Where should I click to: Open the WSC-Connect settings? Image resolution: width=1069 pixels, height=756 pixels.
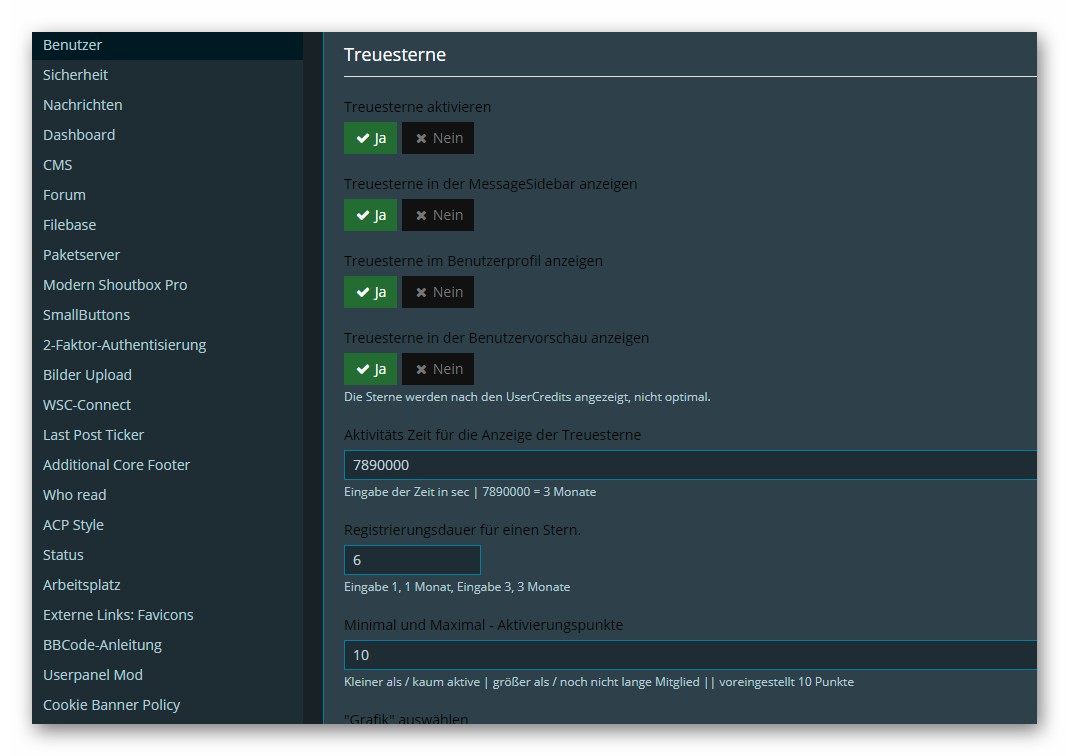click(87, 405)
